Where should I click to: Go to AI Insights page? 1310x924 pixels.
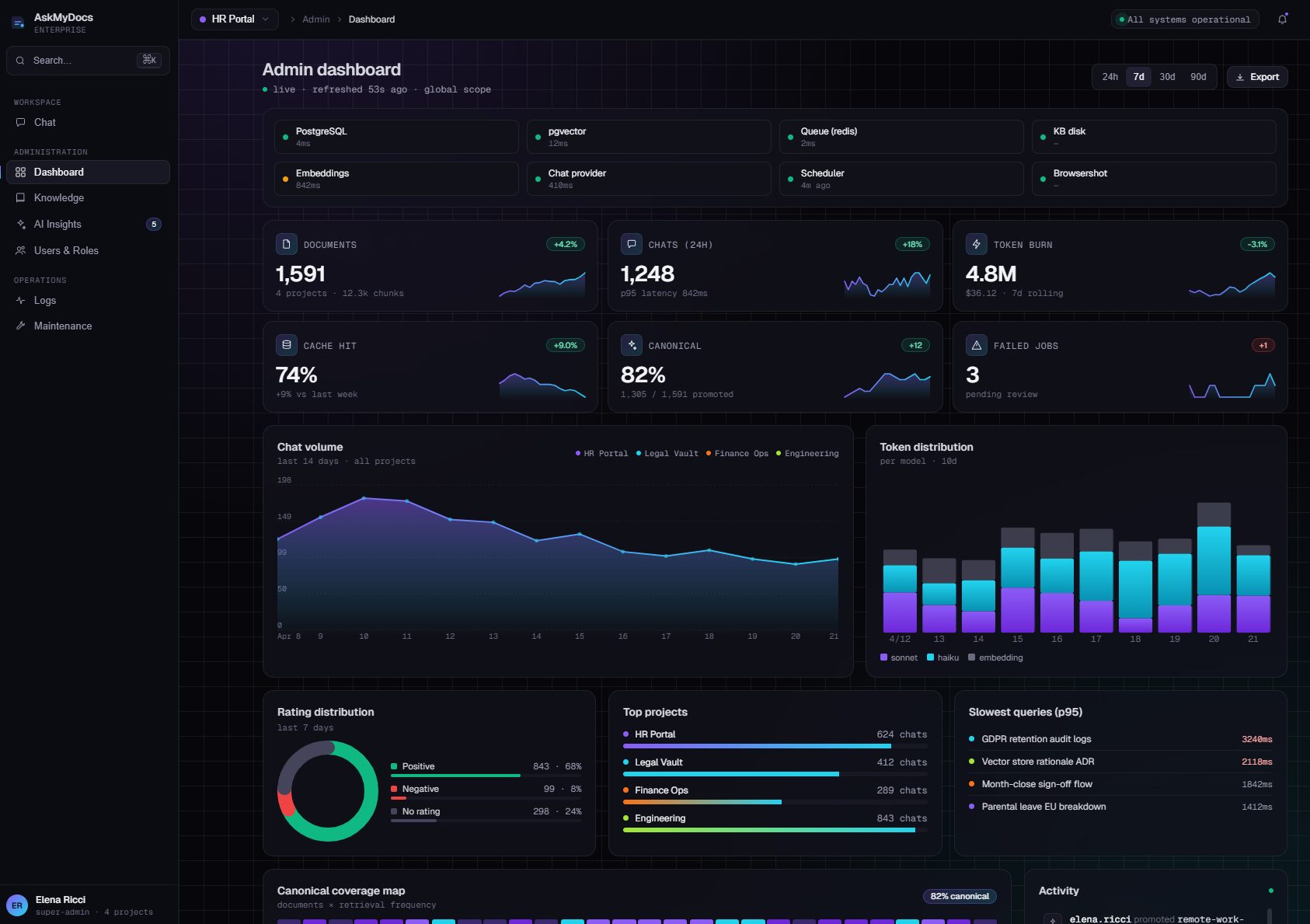pos(88,224)
